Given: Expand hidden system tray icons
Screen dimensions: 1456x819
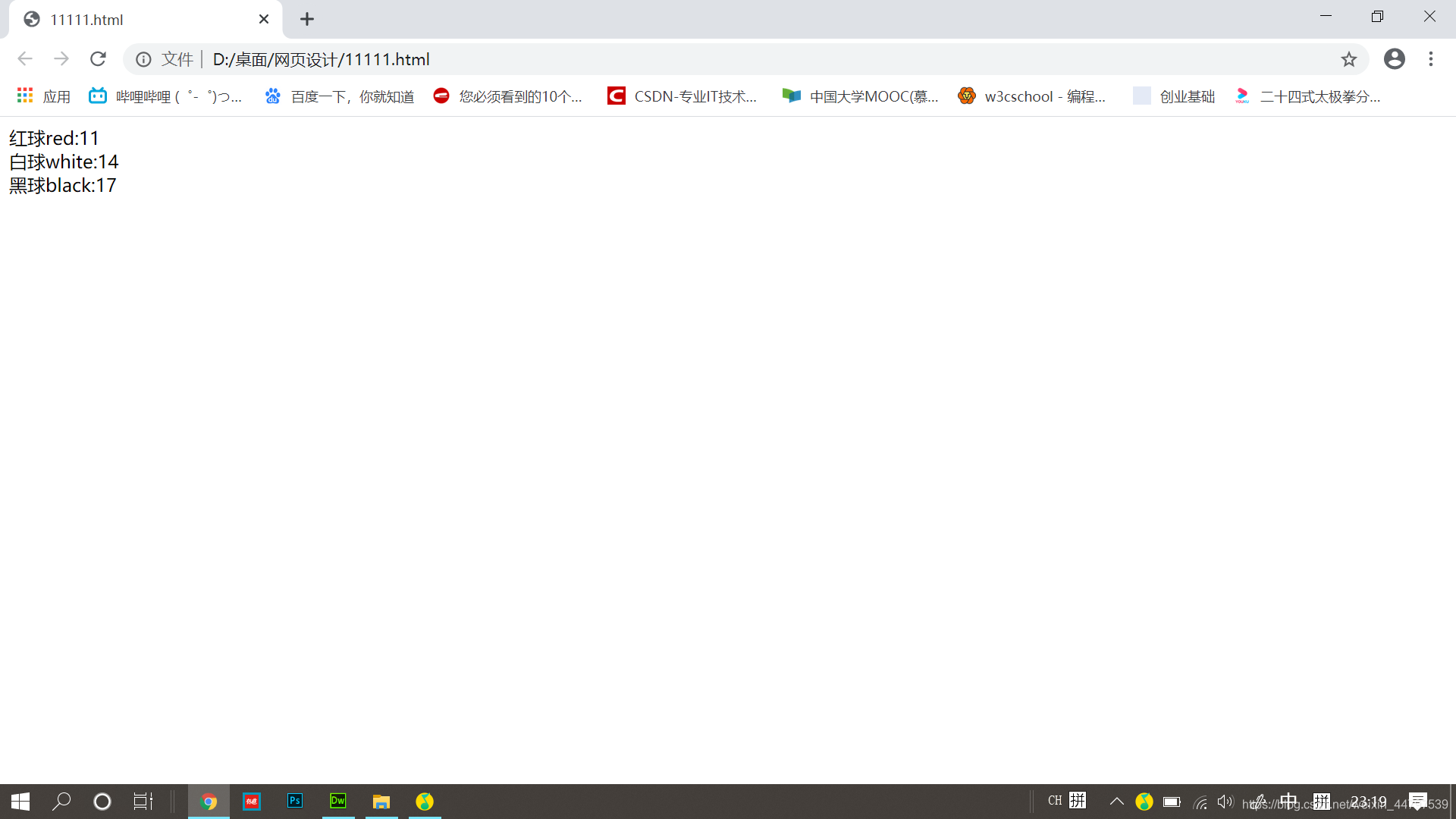Looking at the screenshot, I should [x=1116, y=801].
